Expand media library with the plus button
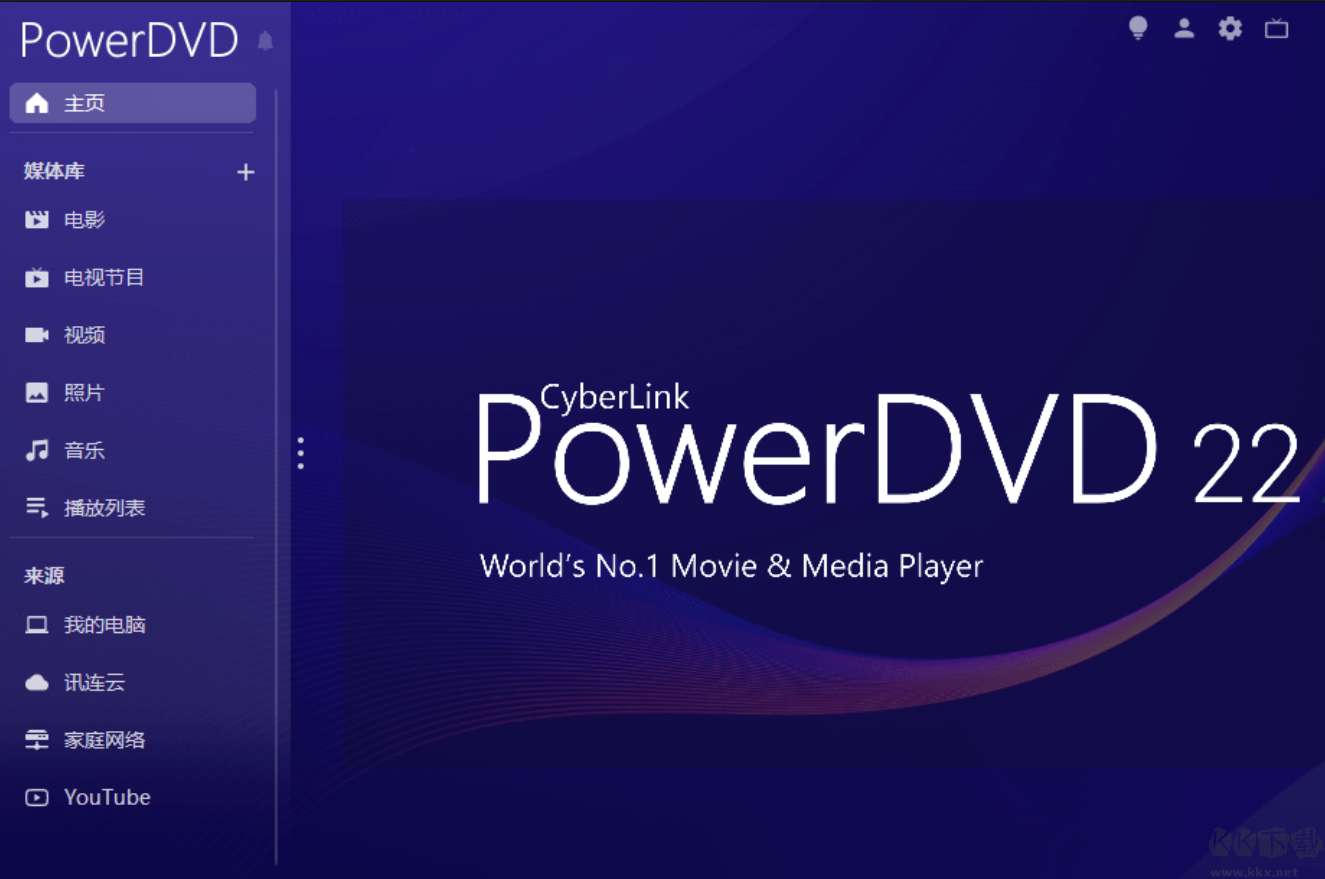Screen dimensions: 1325x879 [245, 171]
